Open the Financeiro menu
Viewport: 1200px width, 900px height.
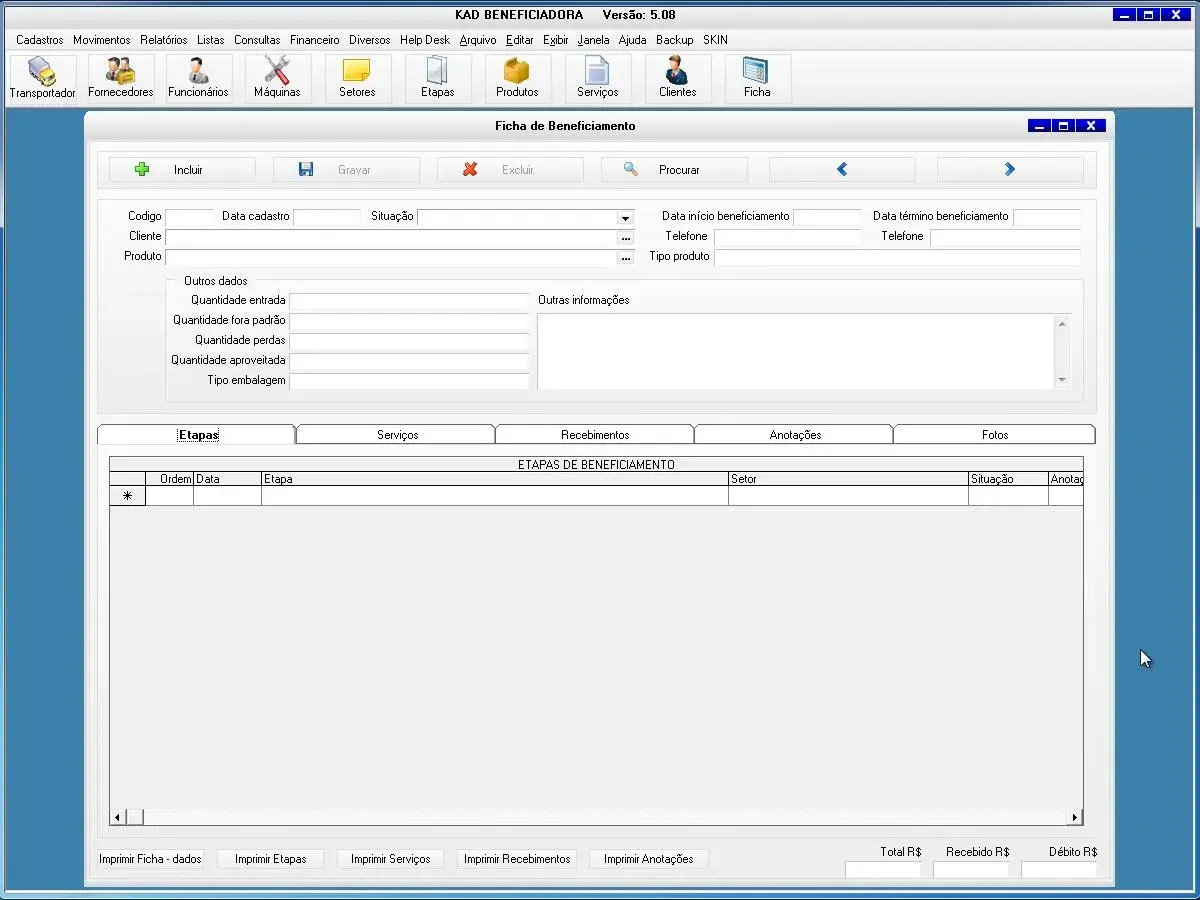click(x=314, y=40)
